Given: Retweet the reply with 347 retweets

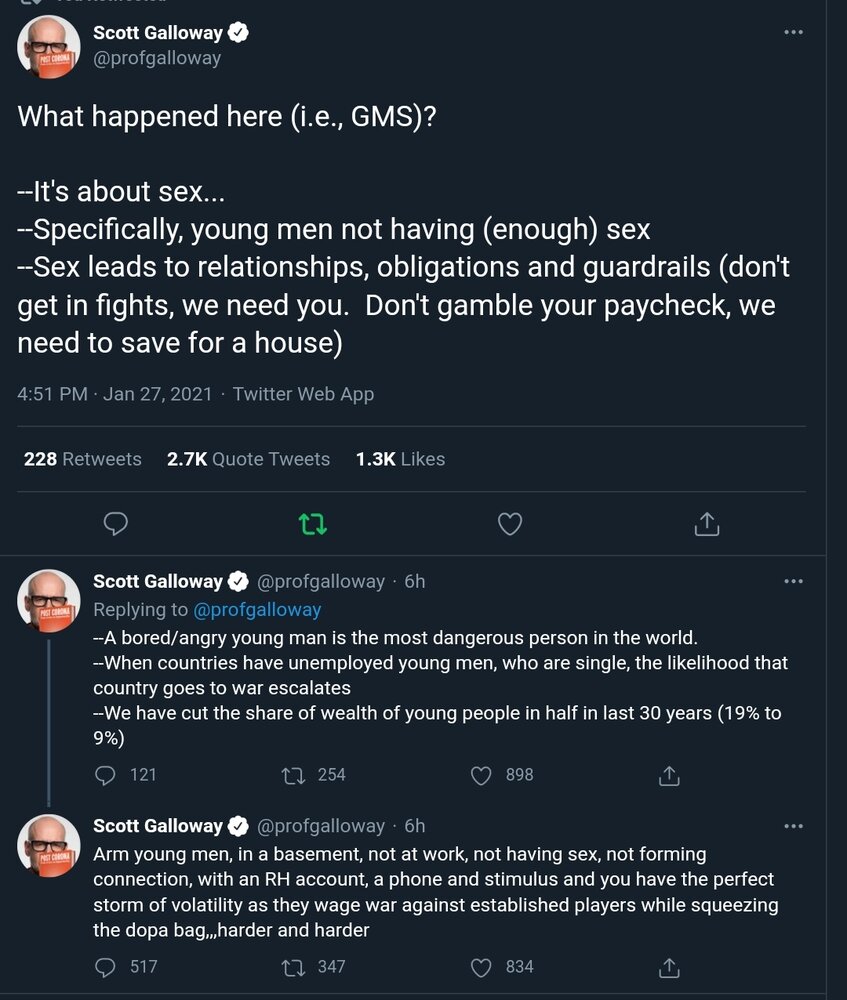Looking at the screenshot, I should coord(293,967).
